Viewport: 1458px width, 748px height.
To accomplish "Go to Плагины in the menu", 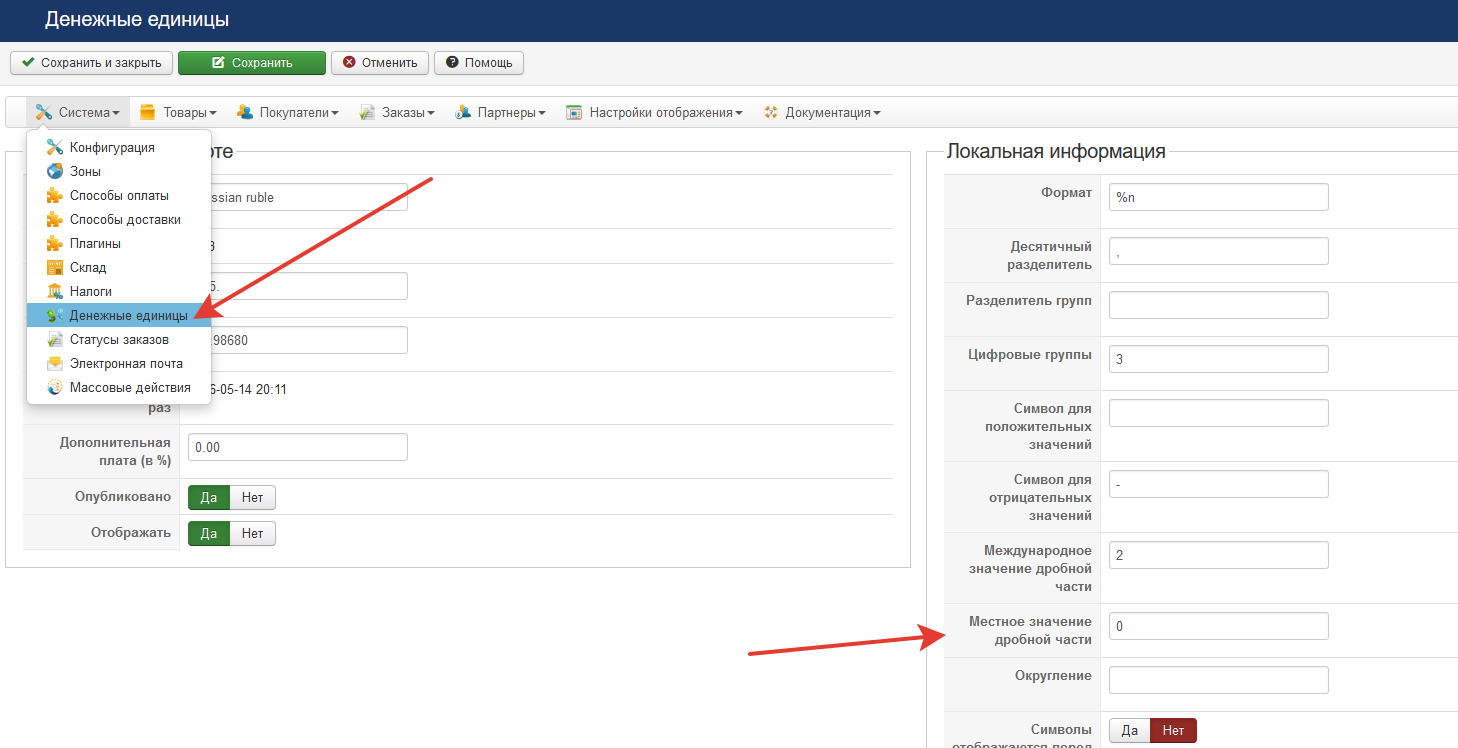I will [119, 243].
